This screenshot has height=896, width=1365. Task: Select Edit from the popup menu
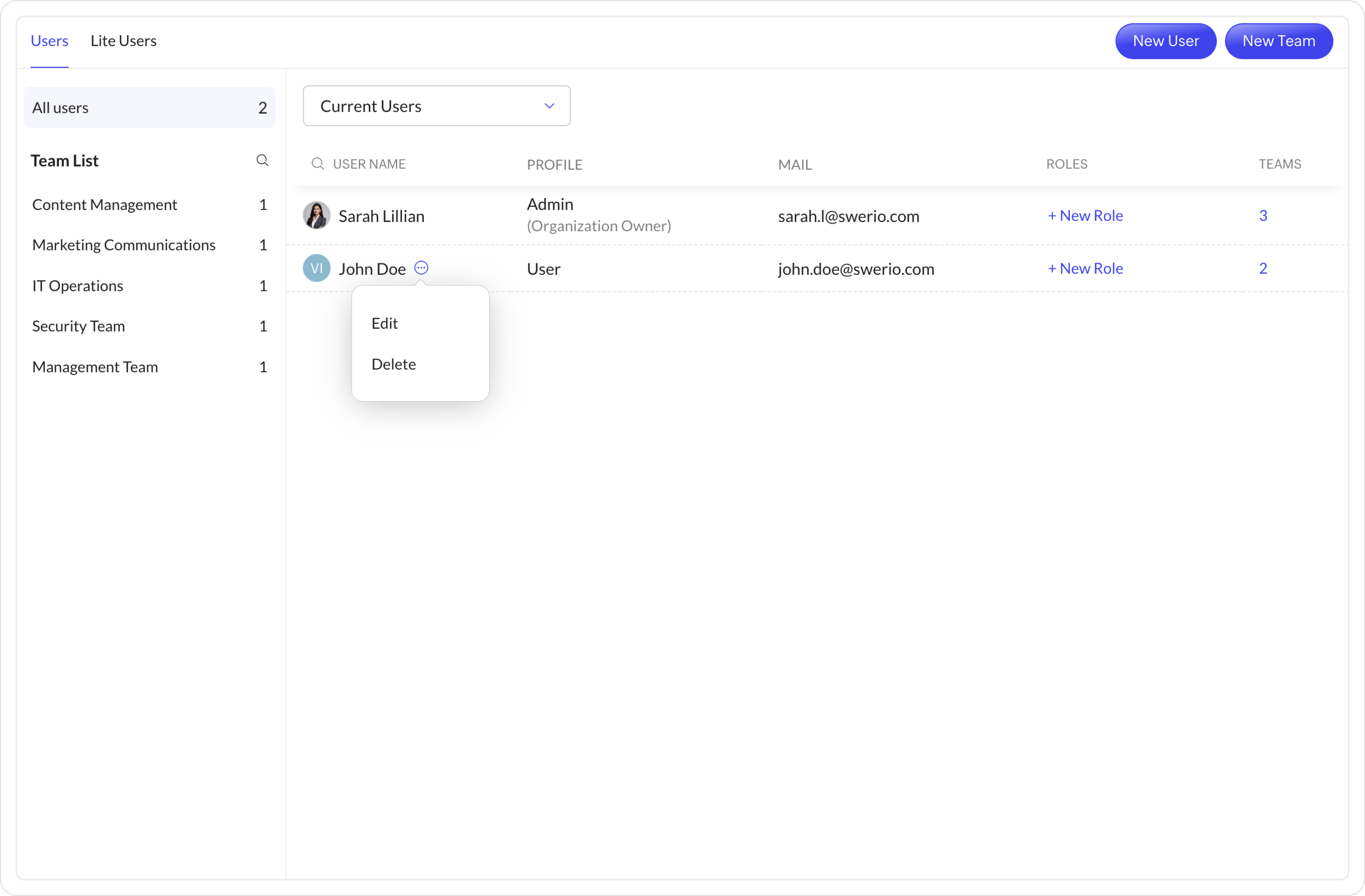coord(384,323)
